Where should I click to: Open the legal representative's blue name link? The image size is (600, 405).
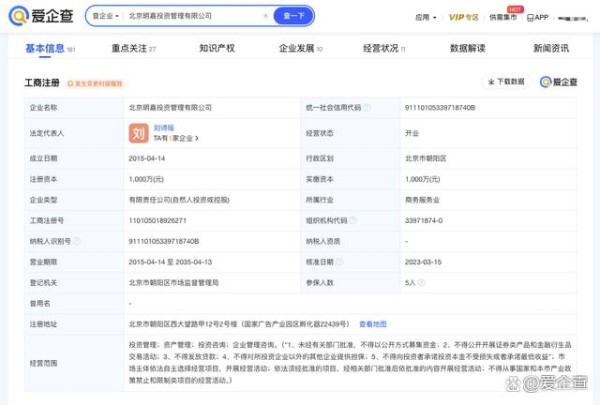coord(164,128)
